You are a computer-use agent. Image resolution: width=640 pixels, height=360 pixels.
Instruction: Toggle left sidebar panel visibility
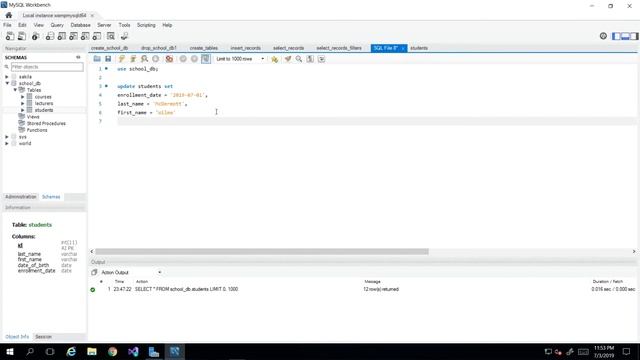[x=616, y=36]
